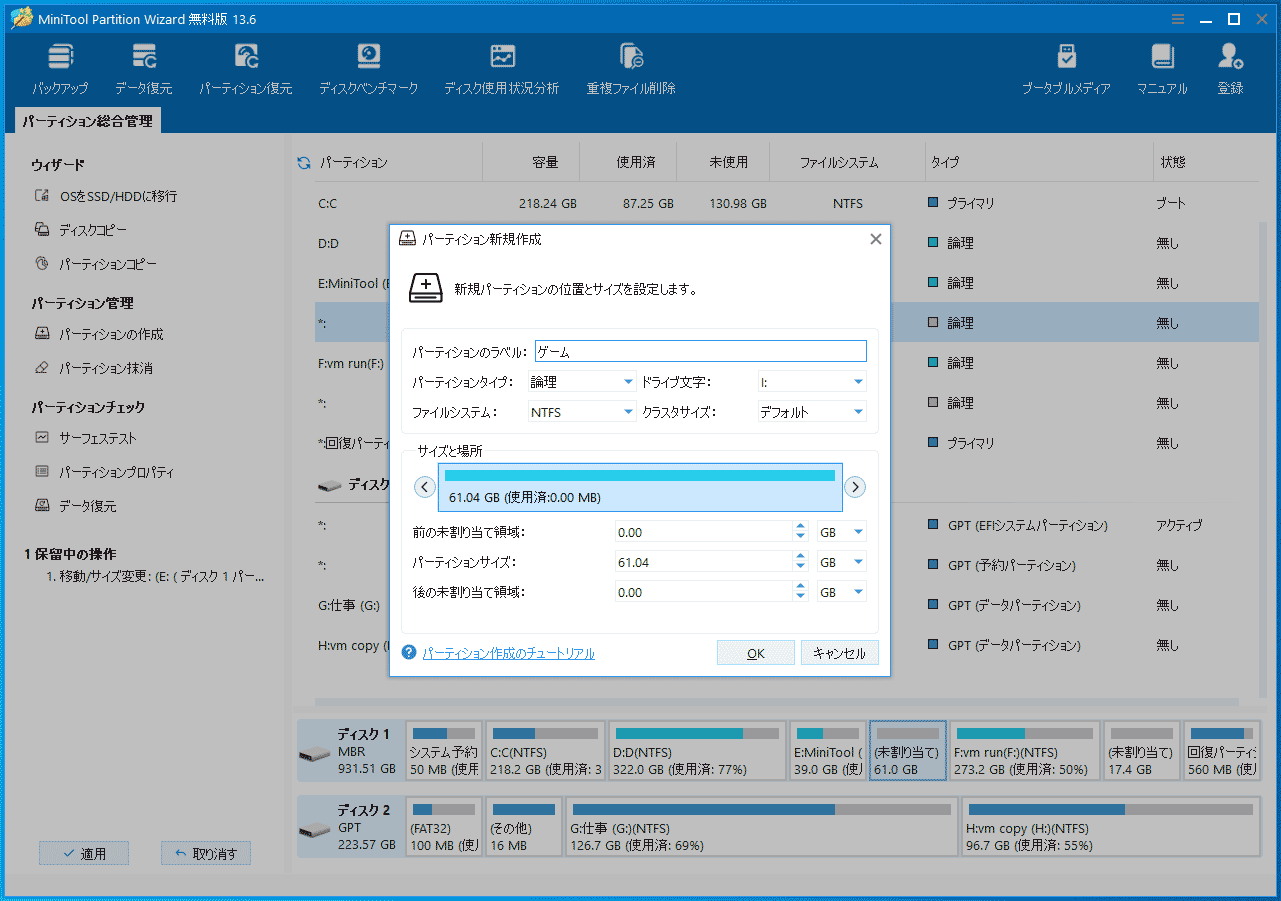
Task: Select G:仕事 (G:) block on disk 2 map
Action: coord(761,827)
